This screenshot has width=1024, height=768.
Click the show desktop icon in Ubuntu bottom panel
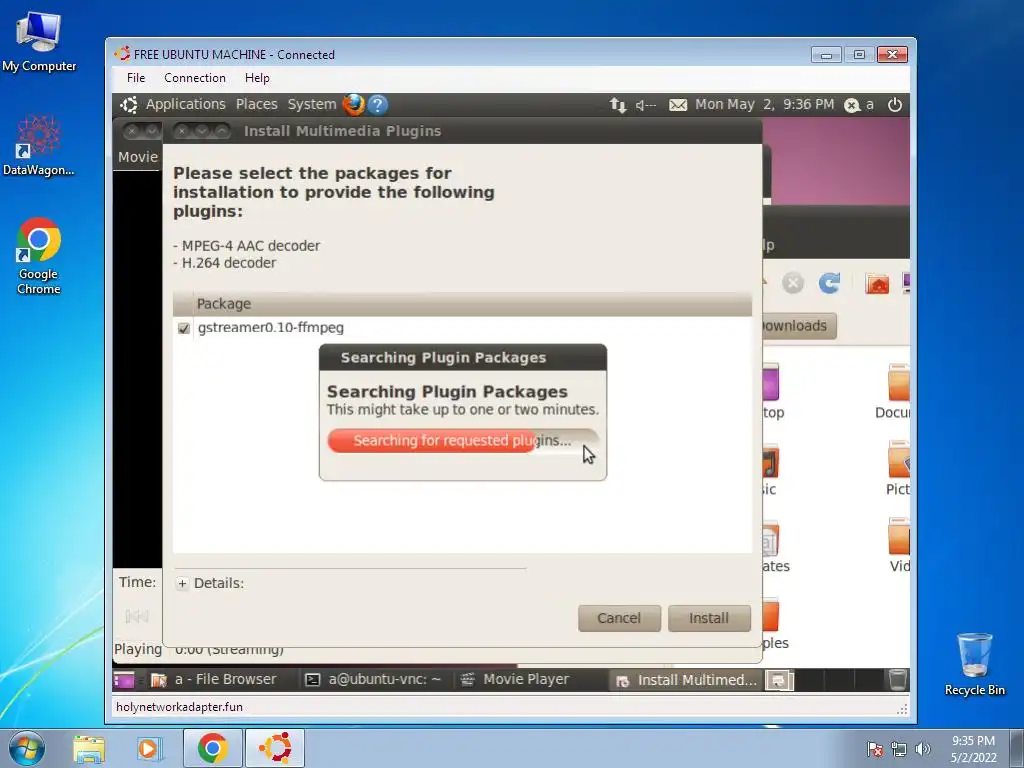(123, 680)
